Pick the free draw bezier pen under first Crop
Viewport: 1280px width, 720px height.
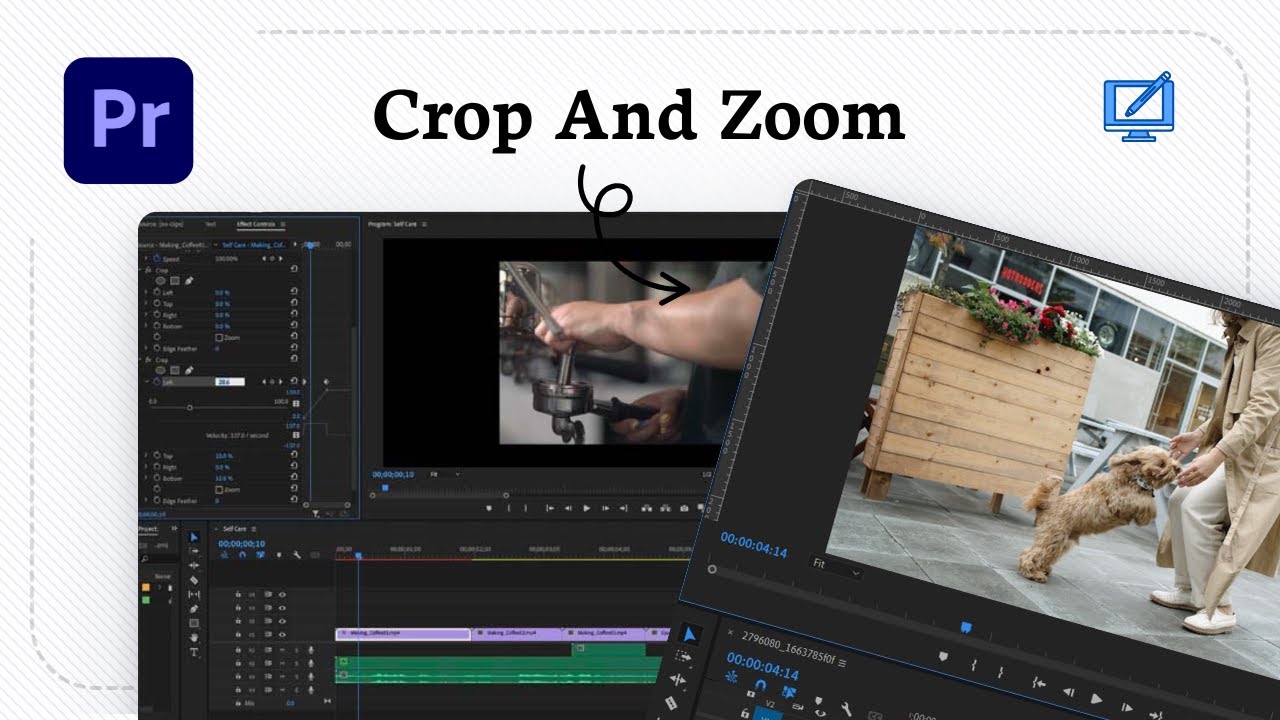(x=189, y=281)
